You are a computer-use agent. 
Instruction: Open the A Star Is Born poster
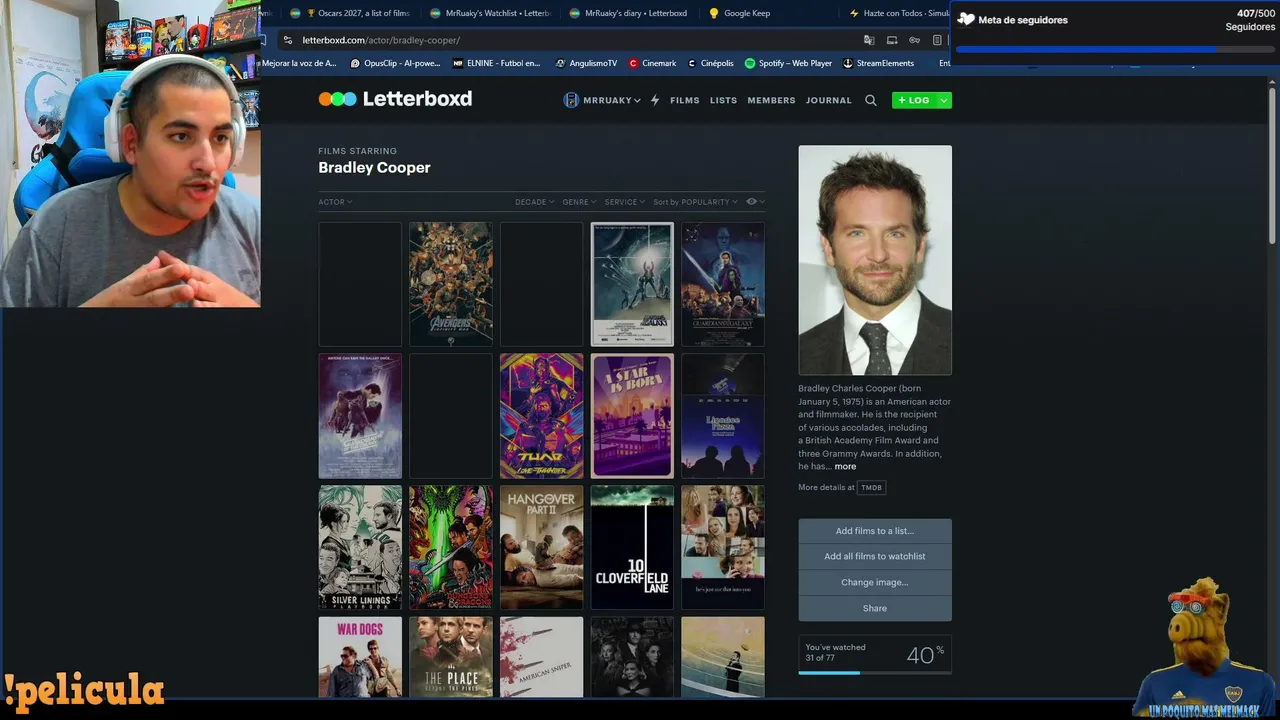pos(632,416)
